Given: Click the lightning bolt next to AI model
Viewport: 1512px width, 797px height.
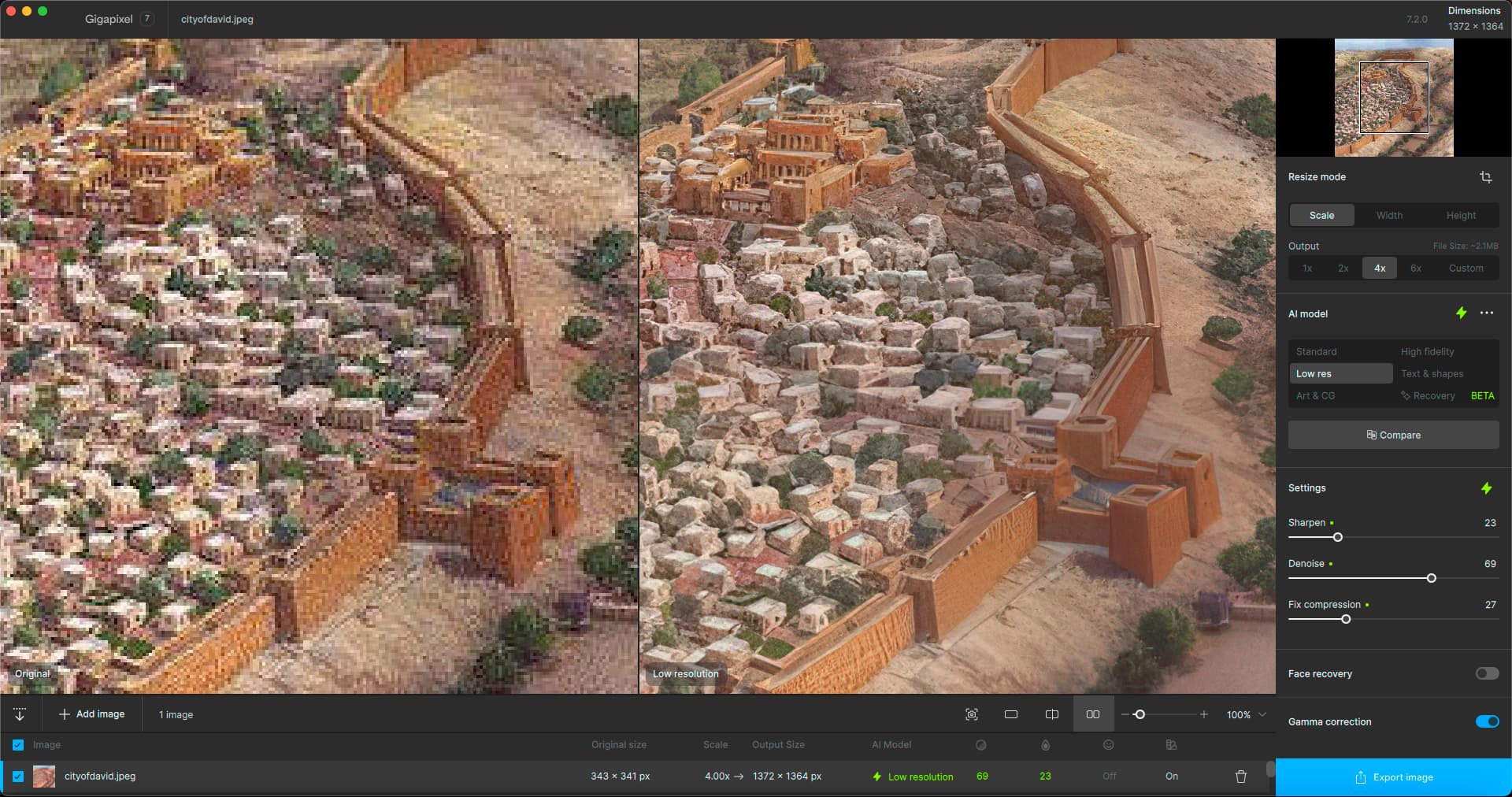Looking at the screenshot, I should pos(1461,313).
